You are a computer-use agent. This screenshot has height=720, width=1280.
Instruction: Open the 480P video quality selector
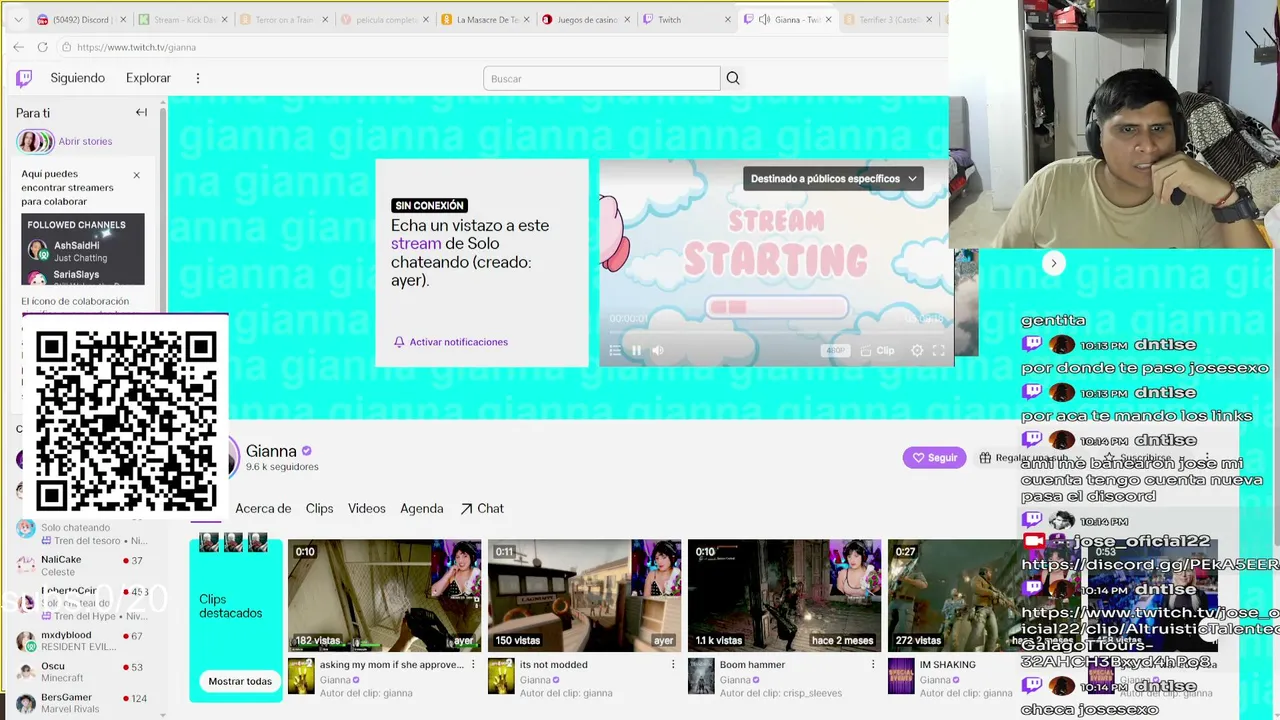(835, 350)
